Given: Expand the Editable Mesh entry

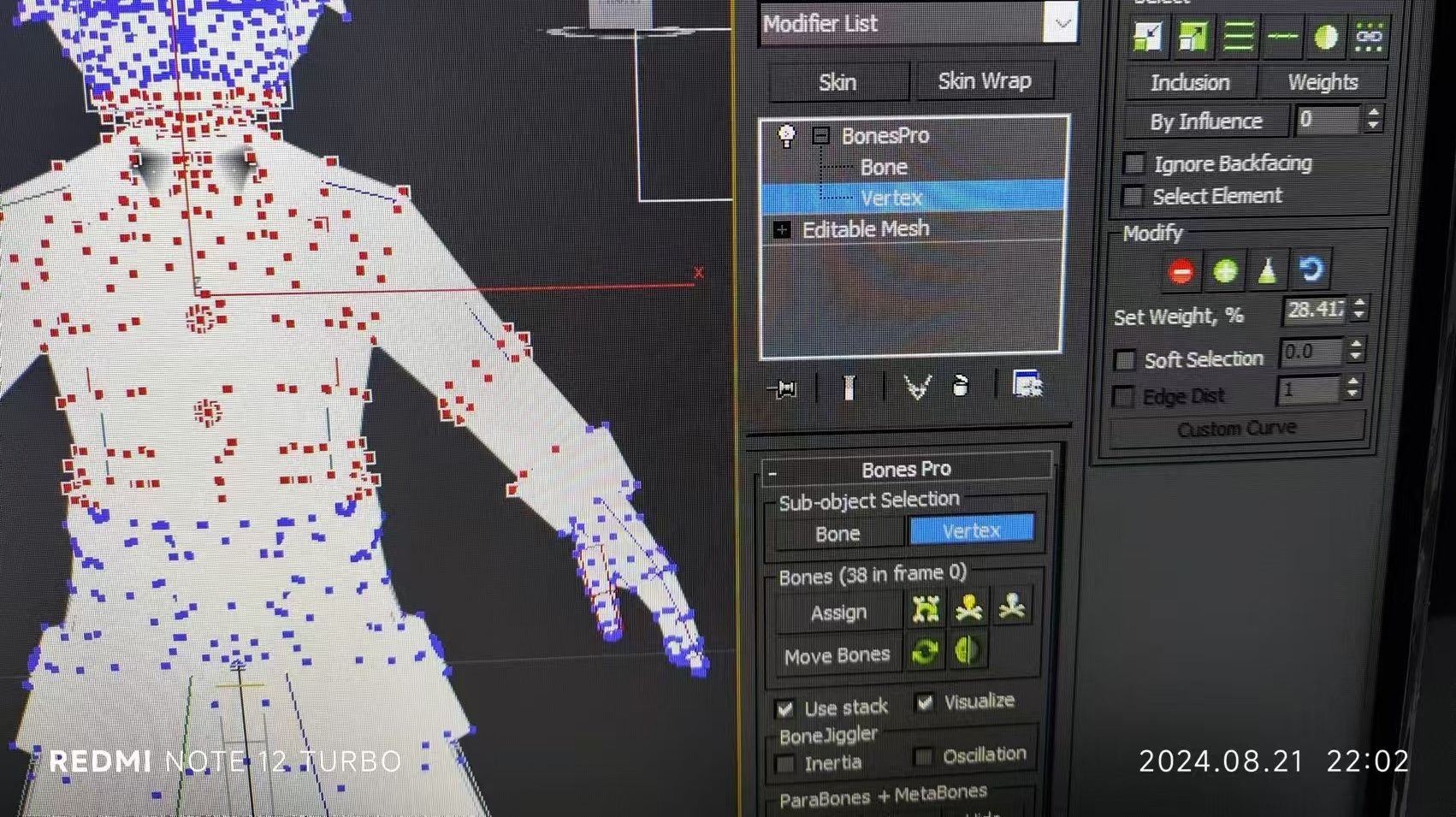Looking at the screenshot, I should pyautogui.click(x=781, y=229).
